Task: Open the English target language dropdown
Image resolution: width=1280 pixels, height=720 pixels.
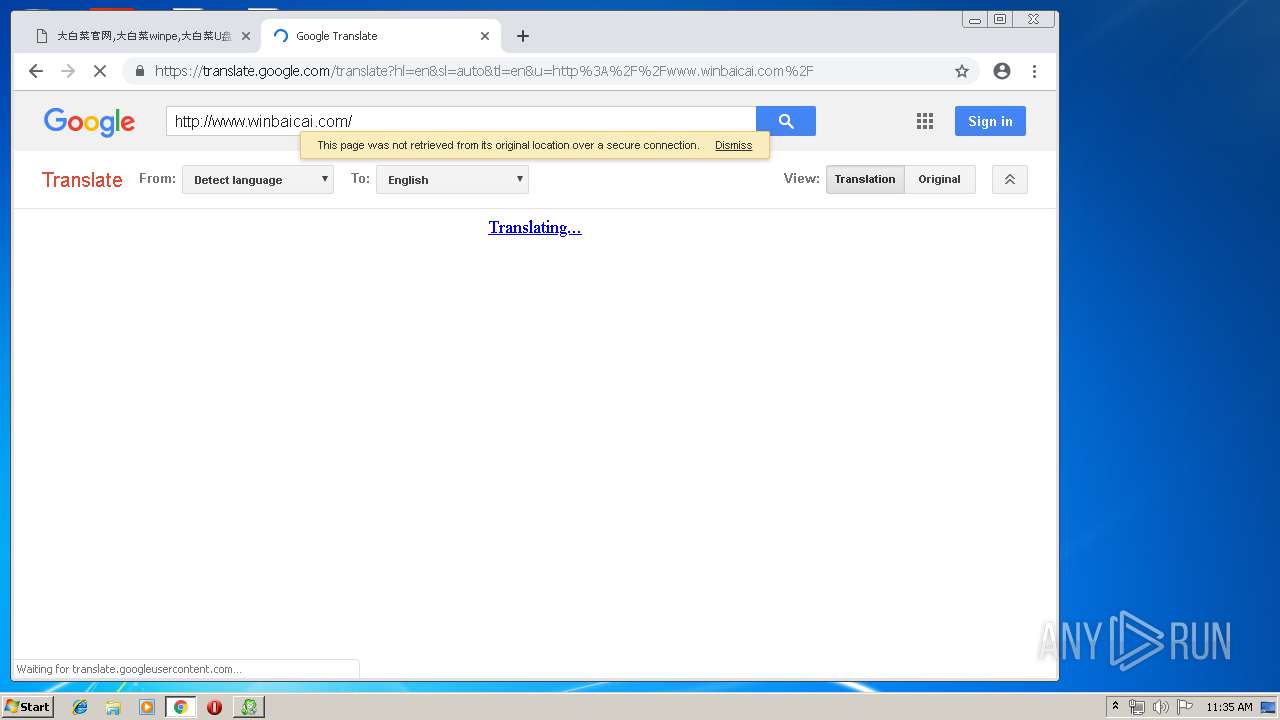Action: (x=452, y=180)
